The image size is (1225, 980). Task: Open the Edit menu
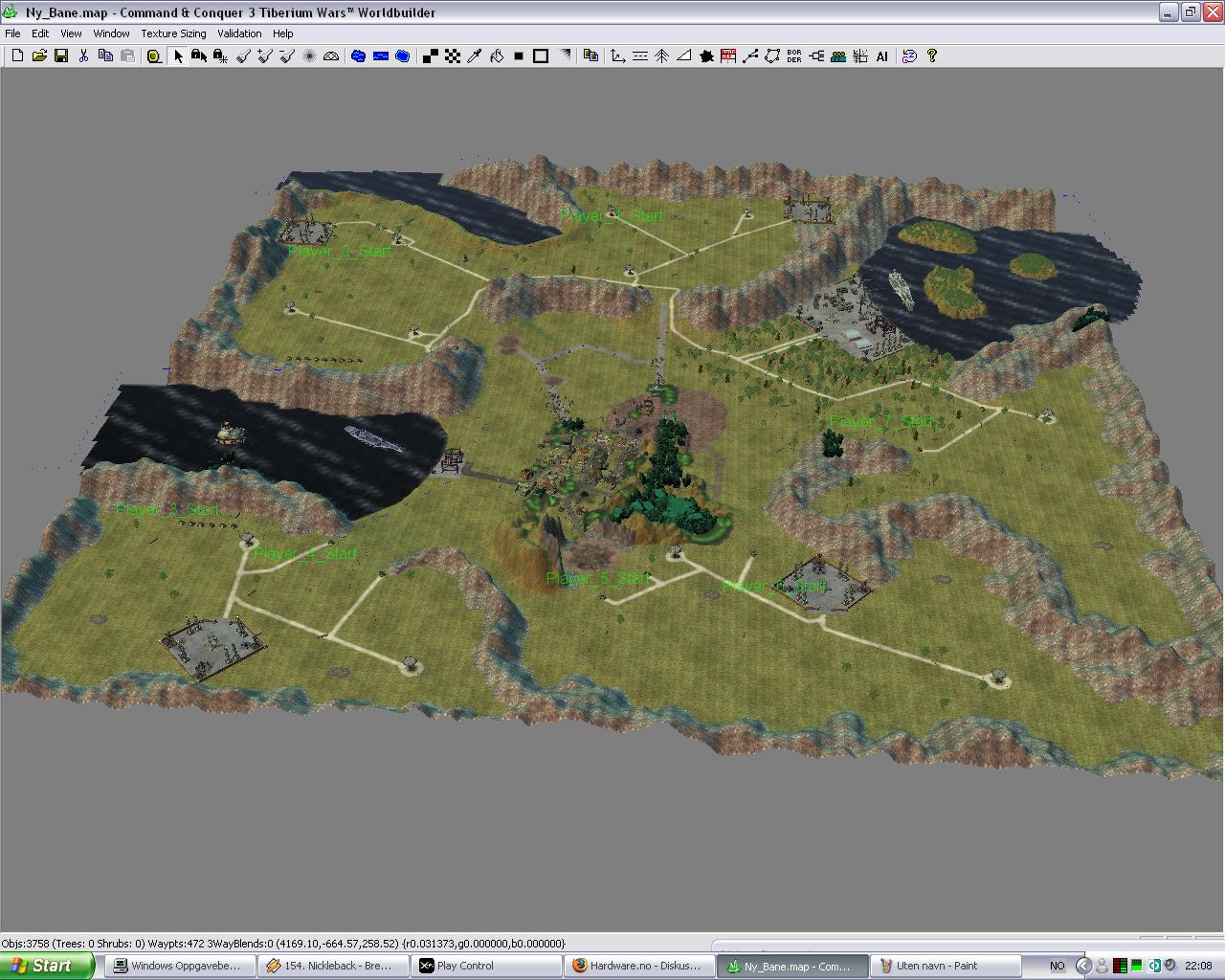[40, 33]
